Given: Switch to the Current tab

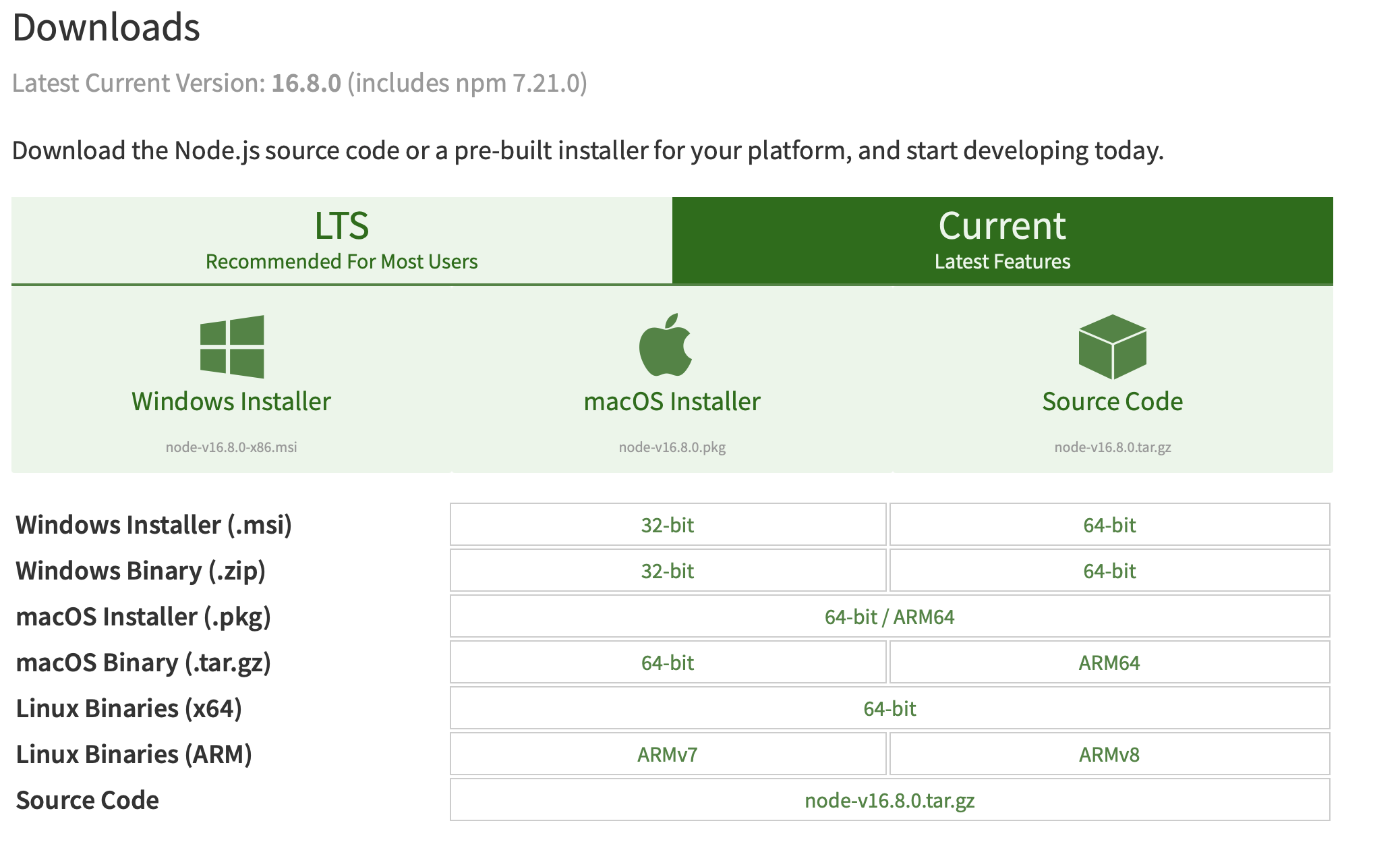Looking at the screenshot, I should pos(1003,240).
